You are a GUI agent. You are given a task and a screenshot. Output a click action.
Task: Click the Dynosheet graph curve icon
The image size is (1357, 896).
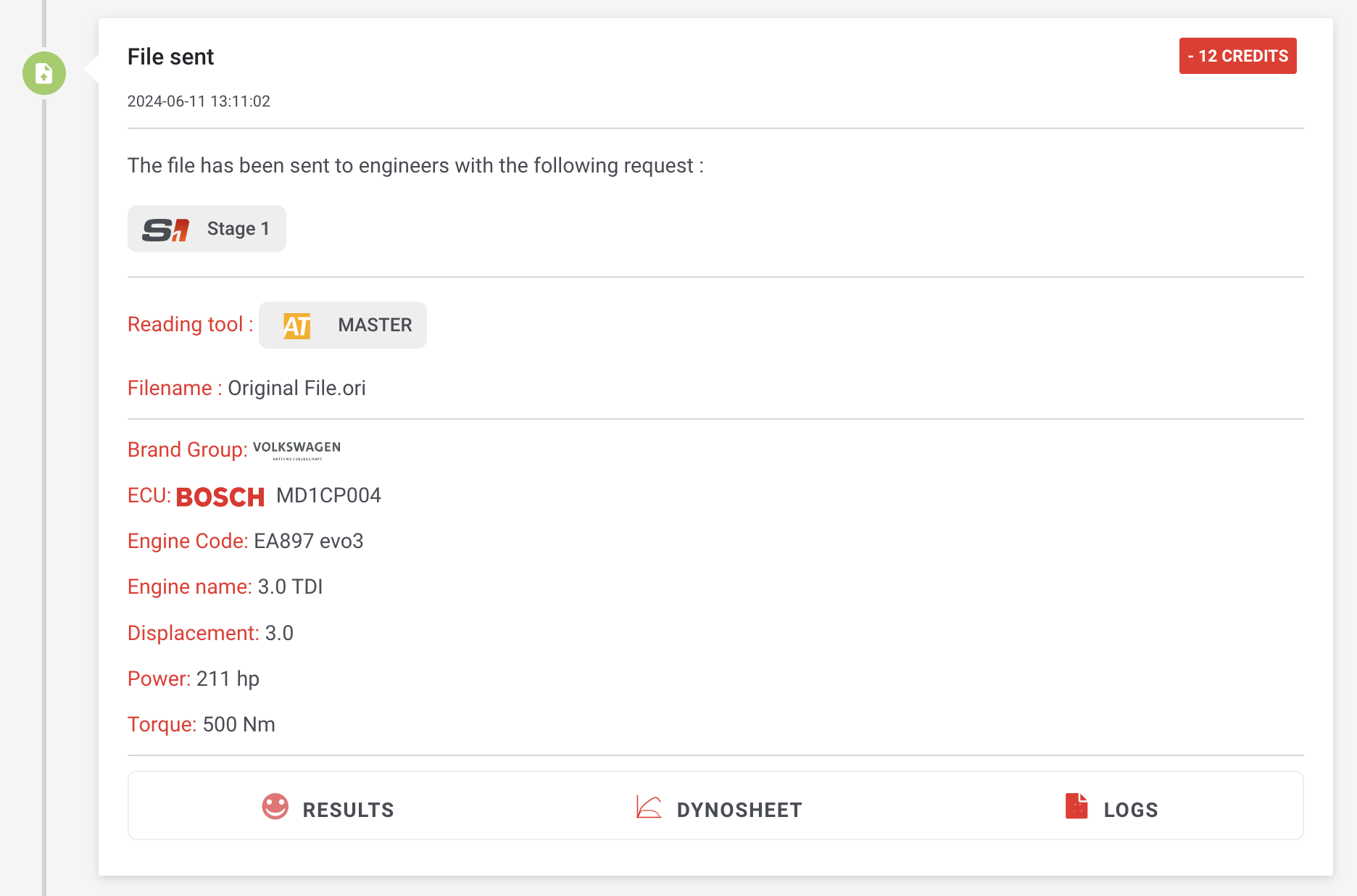[649, 807]
